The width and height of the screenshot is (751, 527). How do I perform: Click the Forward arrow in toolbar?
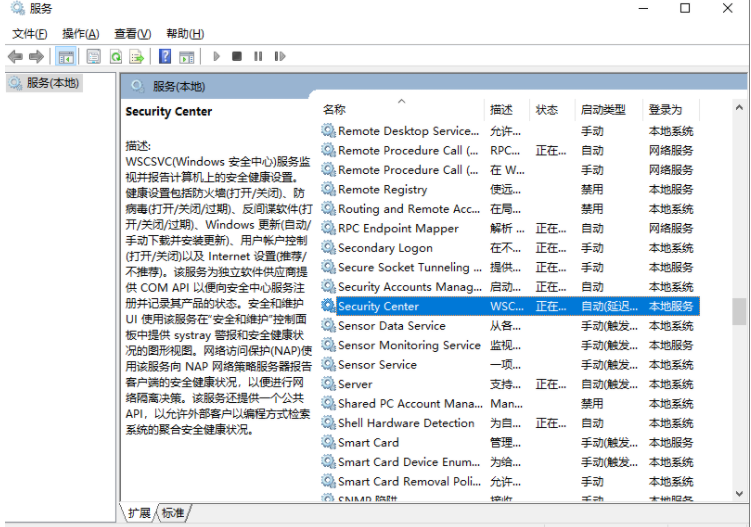click(x=37, y=57)
